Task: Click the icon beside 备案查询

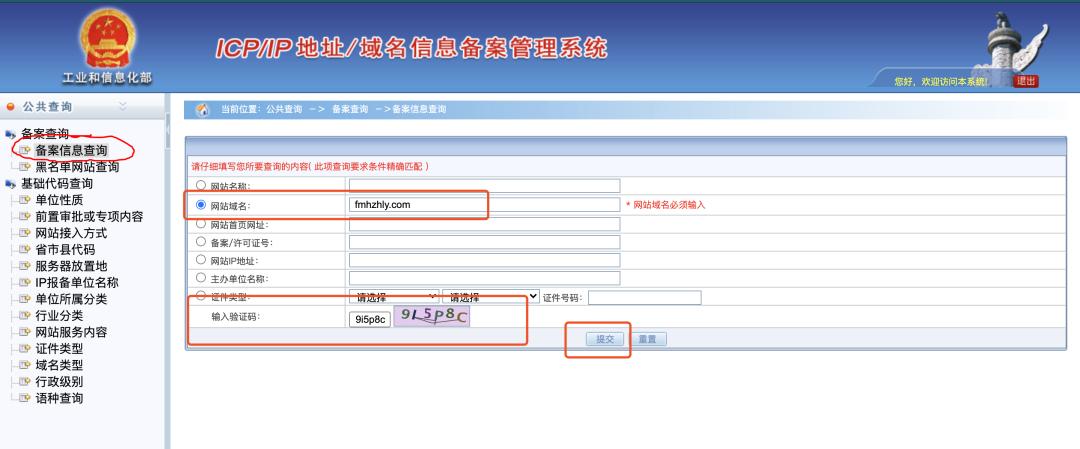Action: [x=10, y=134]
